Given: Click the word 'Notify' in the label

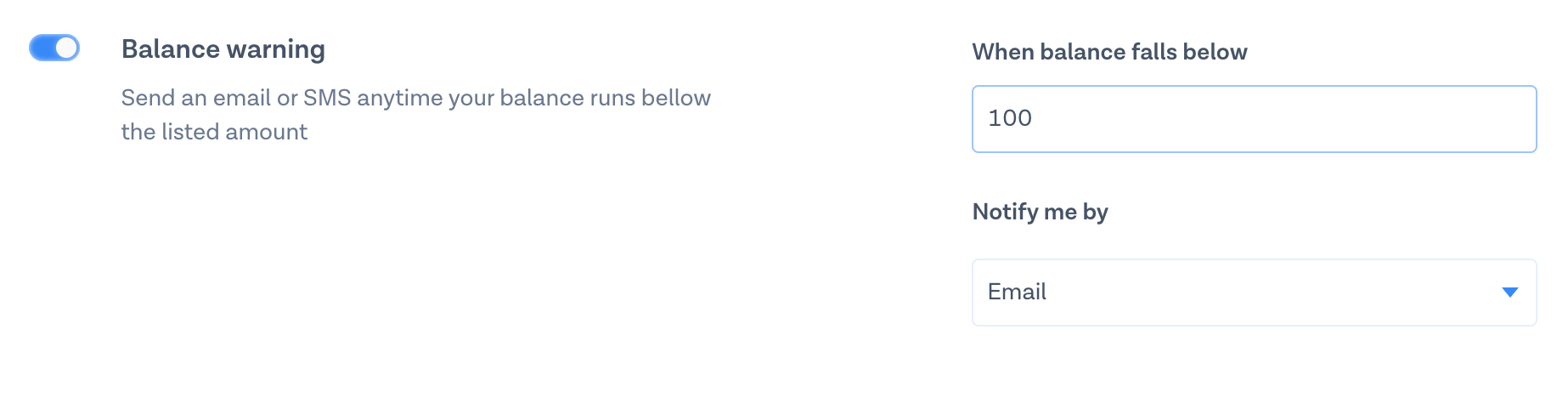Looking at the screenshot, I should [x=1005, y=212].
